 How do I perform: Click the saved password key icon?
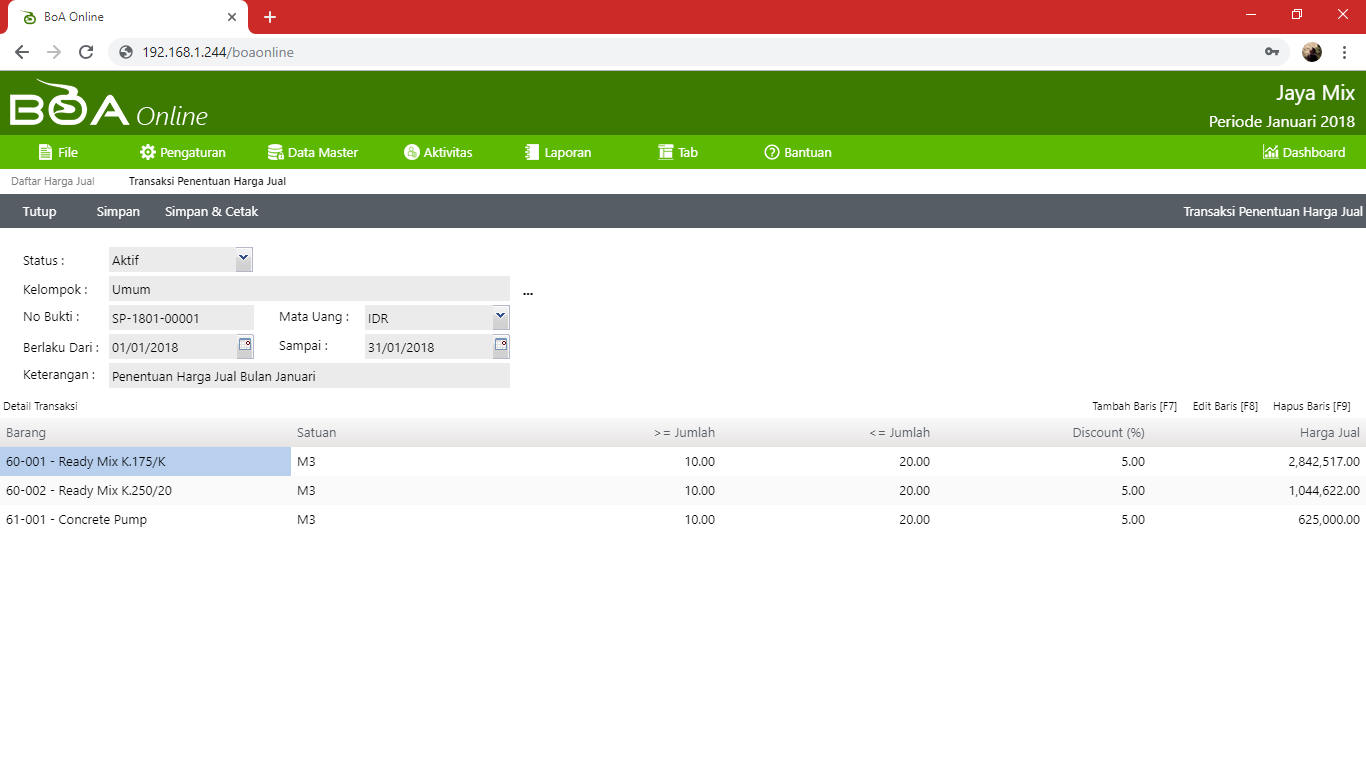1272,52
